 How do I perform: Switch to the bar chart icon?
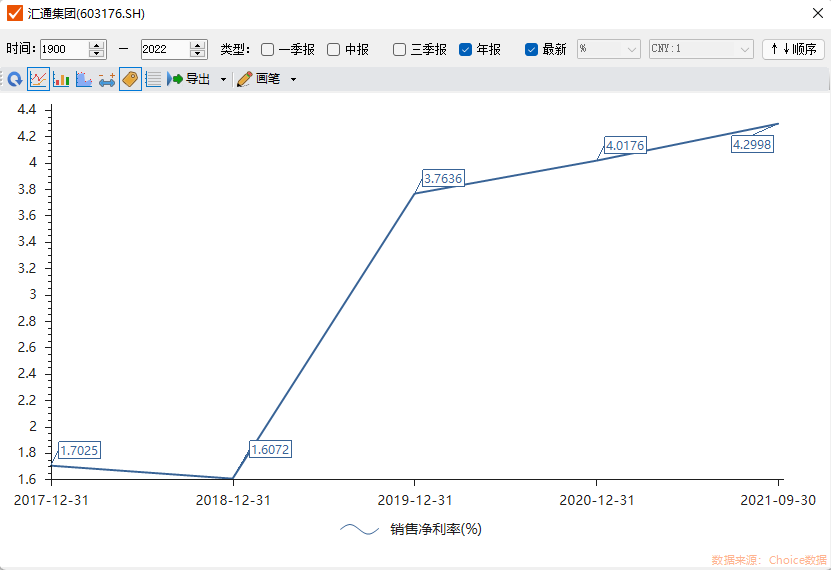pos(61,79)
